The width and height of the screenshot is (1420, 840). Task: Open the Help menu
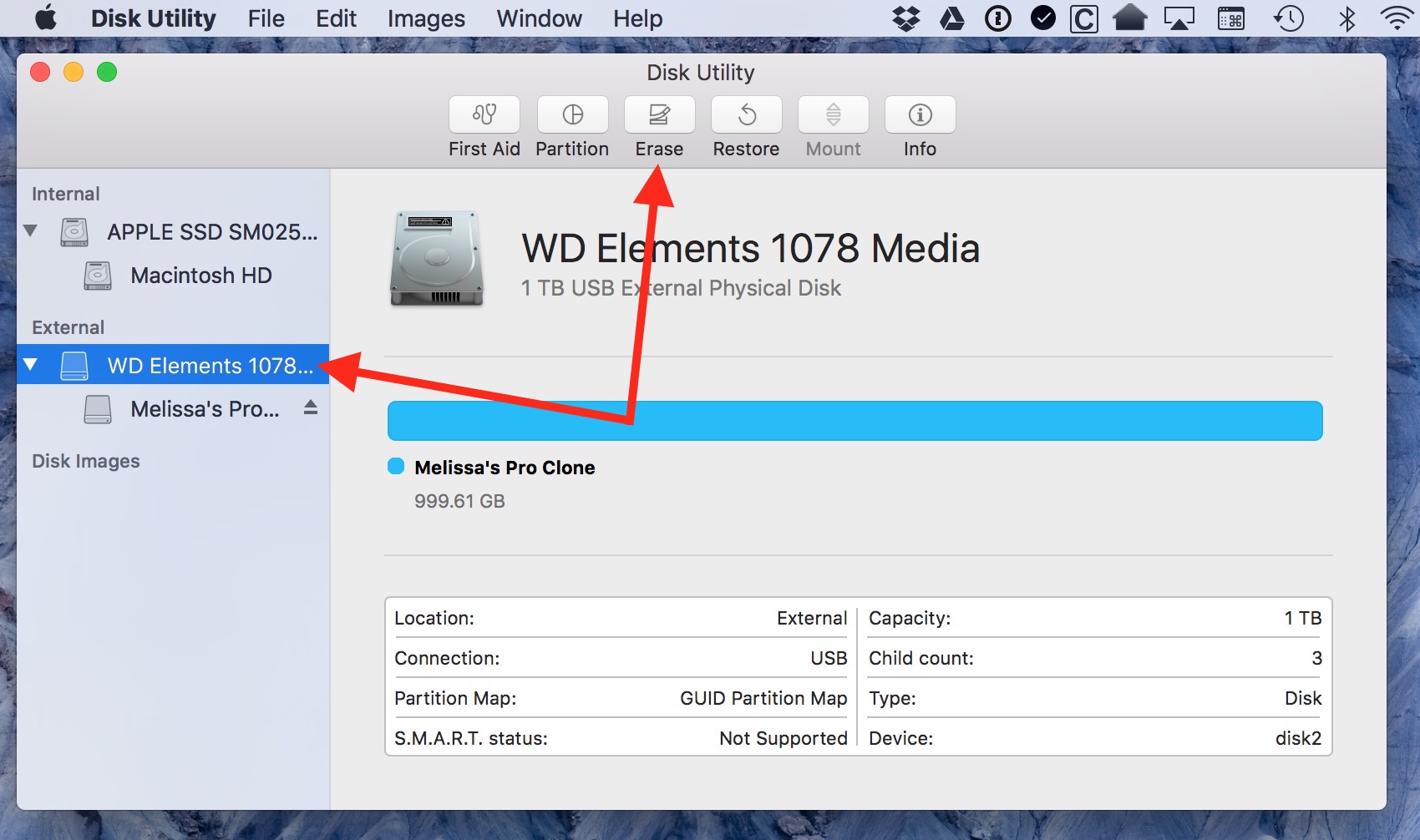[x=638, y=18]
